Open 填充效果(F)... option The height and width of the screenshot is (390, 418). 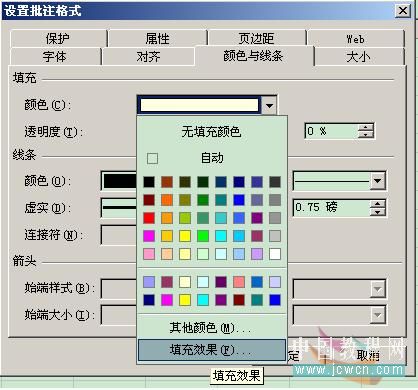coord(211,350)
